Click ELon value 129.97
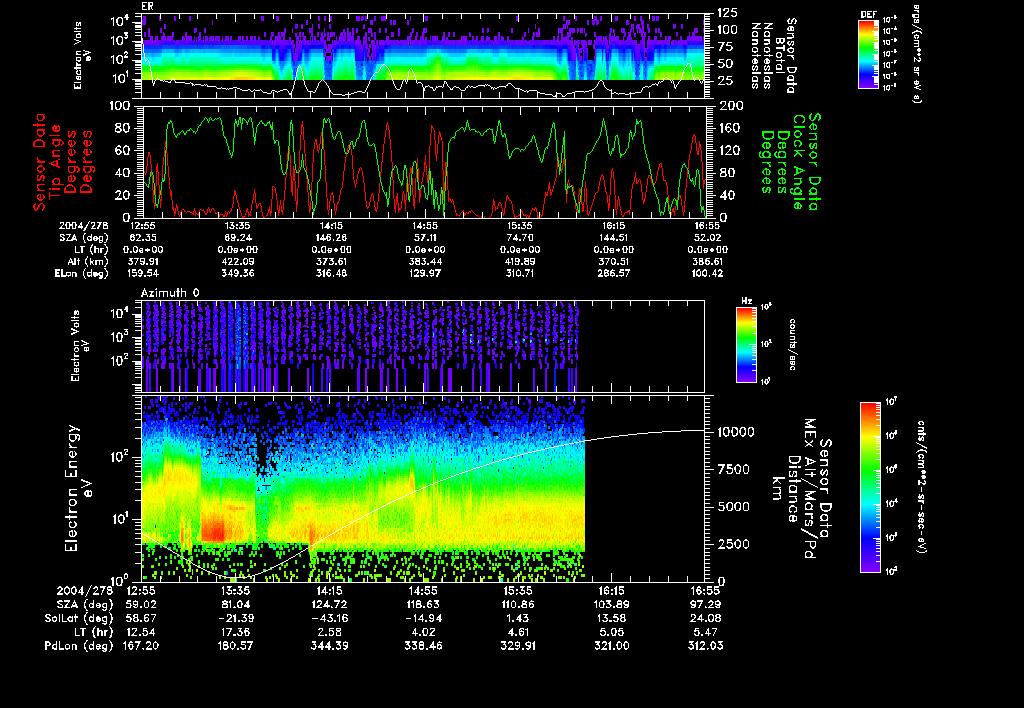Image resolution: width=1024 pixels, height=708 pixels. click(x=424, y=274)
